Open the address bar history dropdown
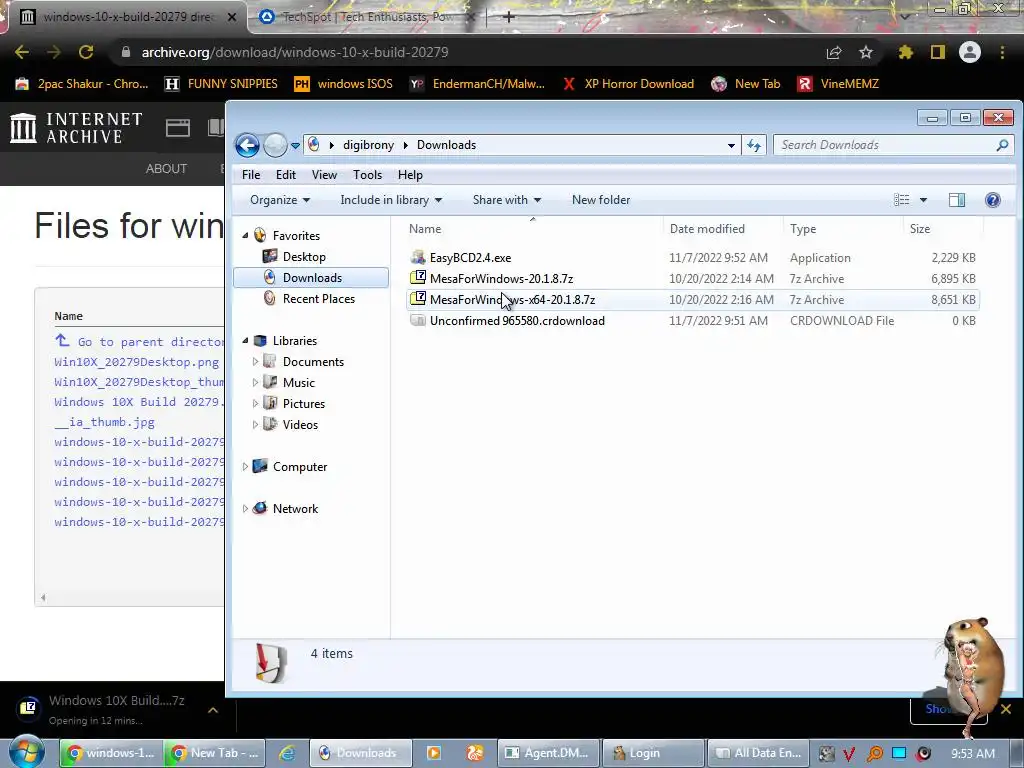The height and width of the screenshot is (768, 1024). click(x=731, y=146)
